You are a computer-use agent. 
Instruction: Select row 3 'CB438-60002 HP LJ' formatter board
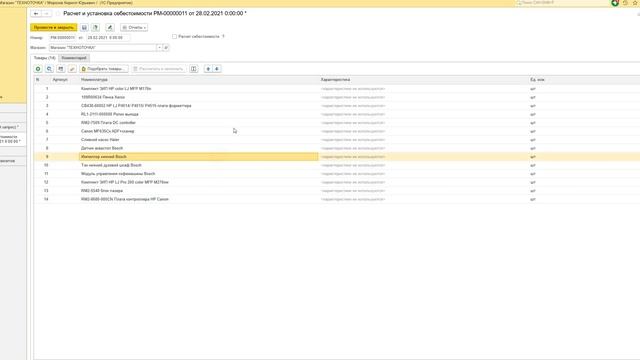(x=337, y=106)
